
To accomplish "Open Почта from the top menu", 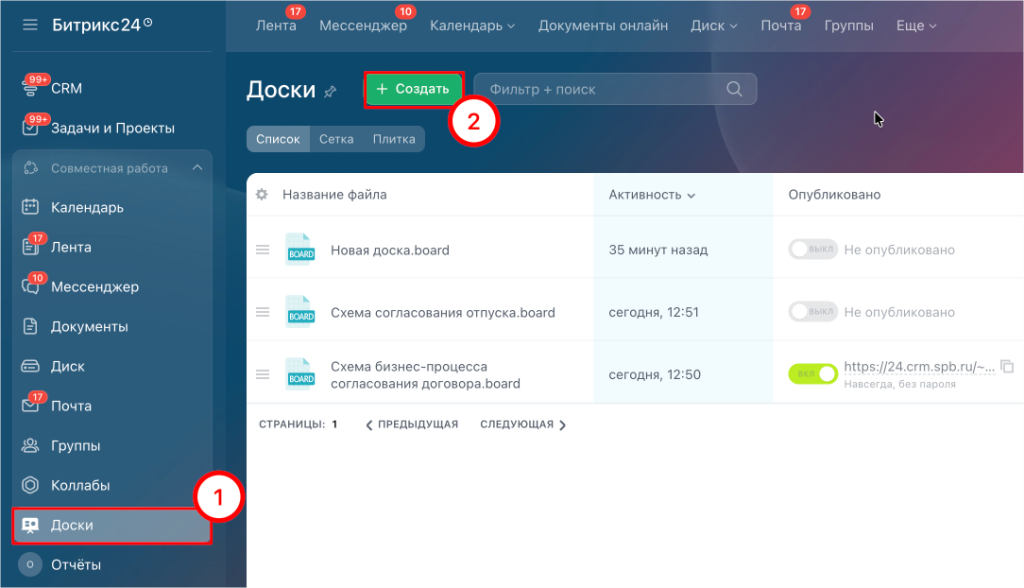I will click(781, 25).
